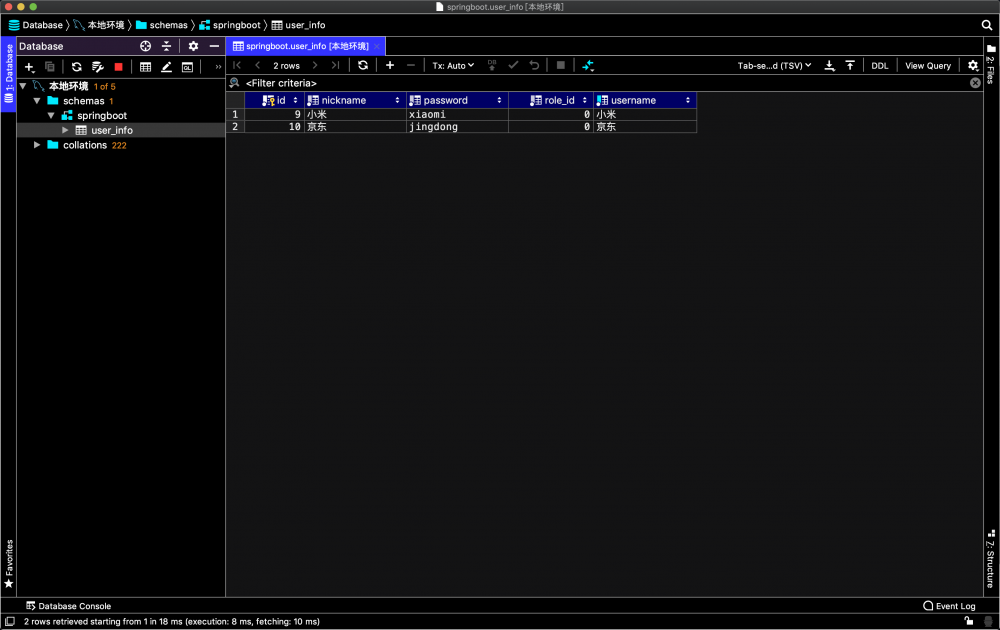
Task: Sort by the password column header
Action: coord(457,100)
